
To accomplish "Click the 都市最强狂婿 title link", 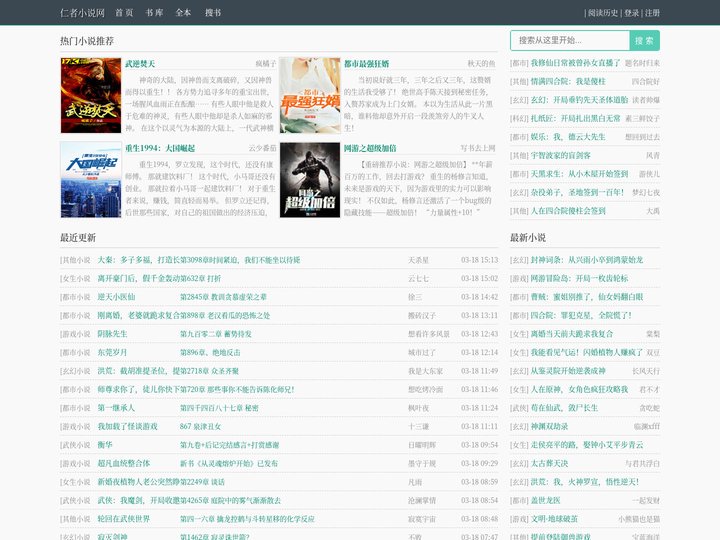I will (x=366, y=64).
